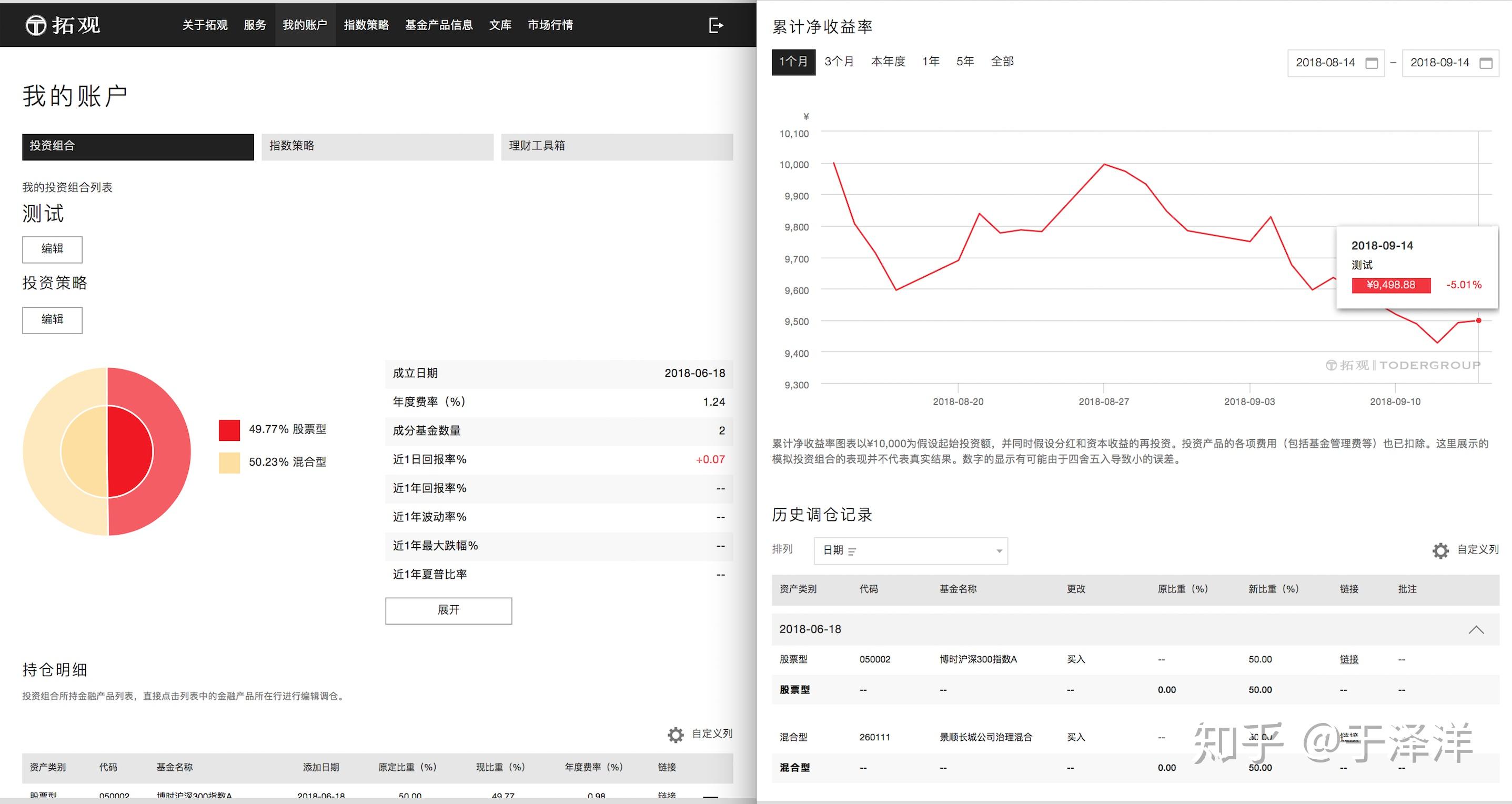Click gear icon beside 历史调仓记录 自定义列
This screenshot has width=1512, height=804.
pyautogui.click(x=1440, y=550)
